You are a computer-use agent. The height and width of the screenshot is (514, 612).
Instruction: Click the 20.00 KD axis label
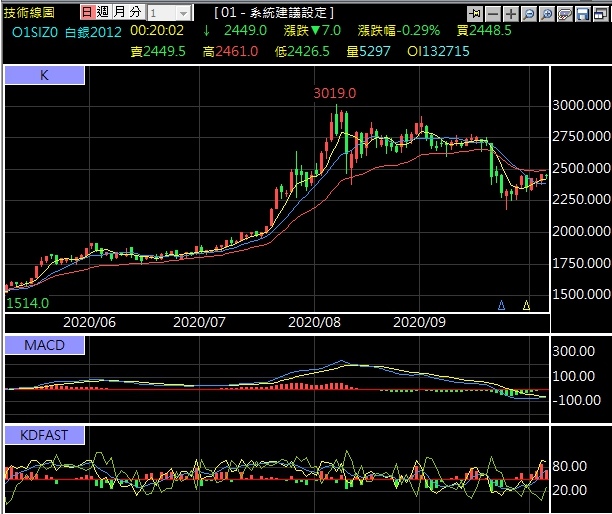coord(569,490)
